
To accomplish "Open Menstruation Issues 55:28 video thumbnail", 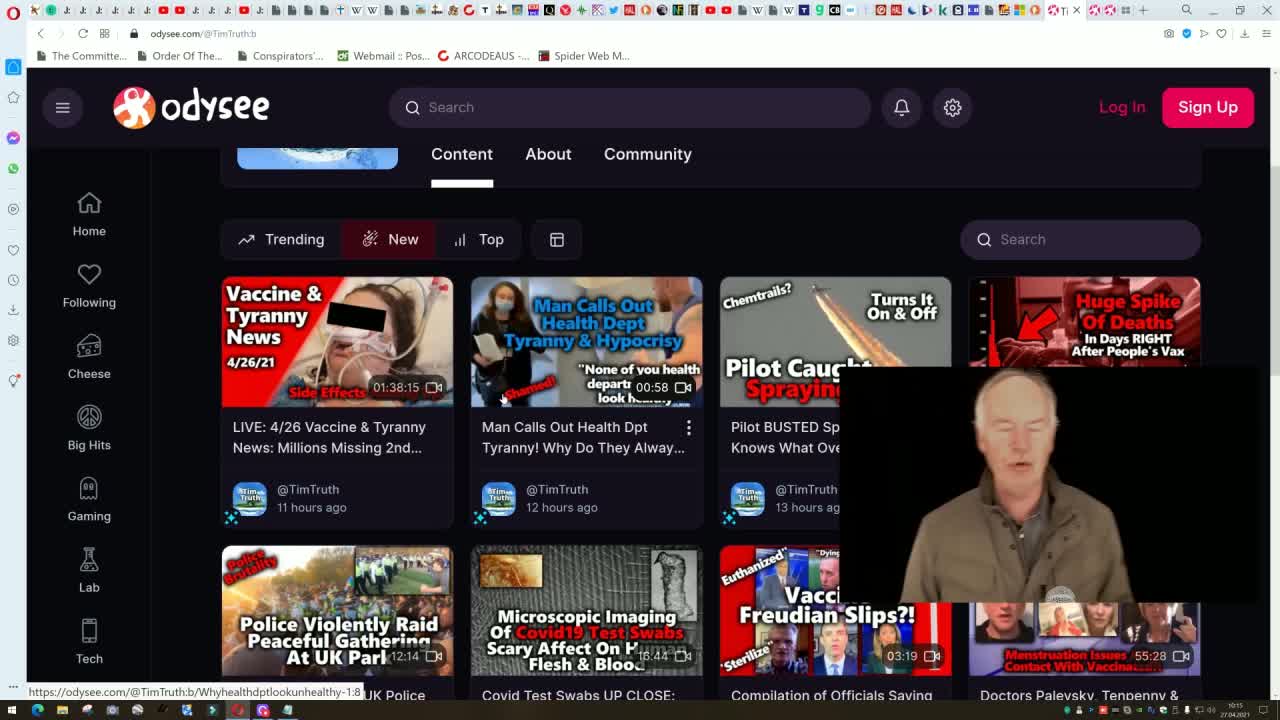I will [x=1084, y=640].
